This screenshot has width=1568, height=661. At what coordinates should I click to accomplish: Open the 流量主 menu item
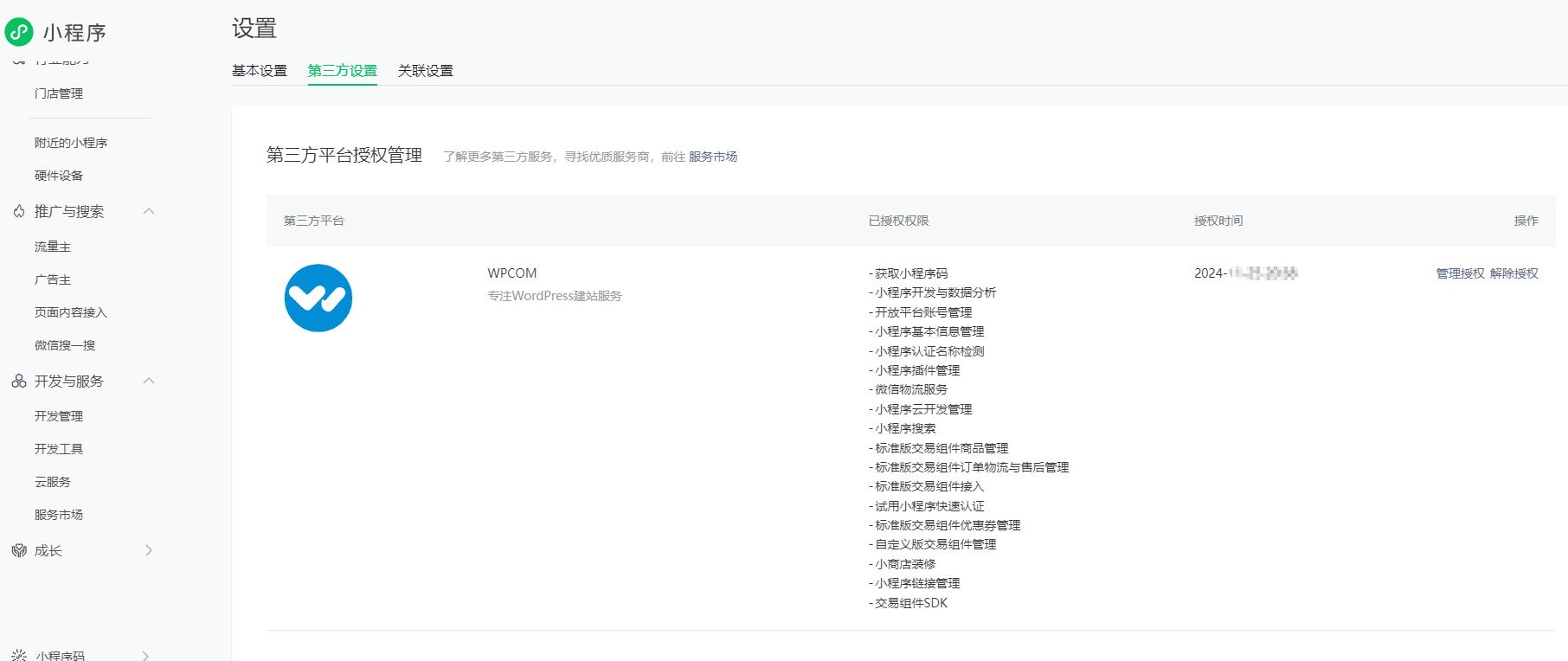53,247
